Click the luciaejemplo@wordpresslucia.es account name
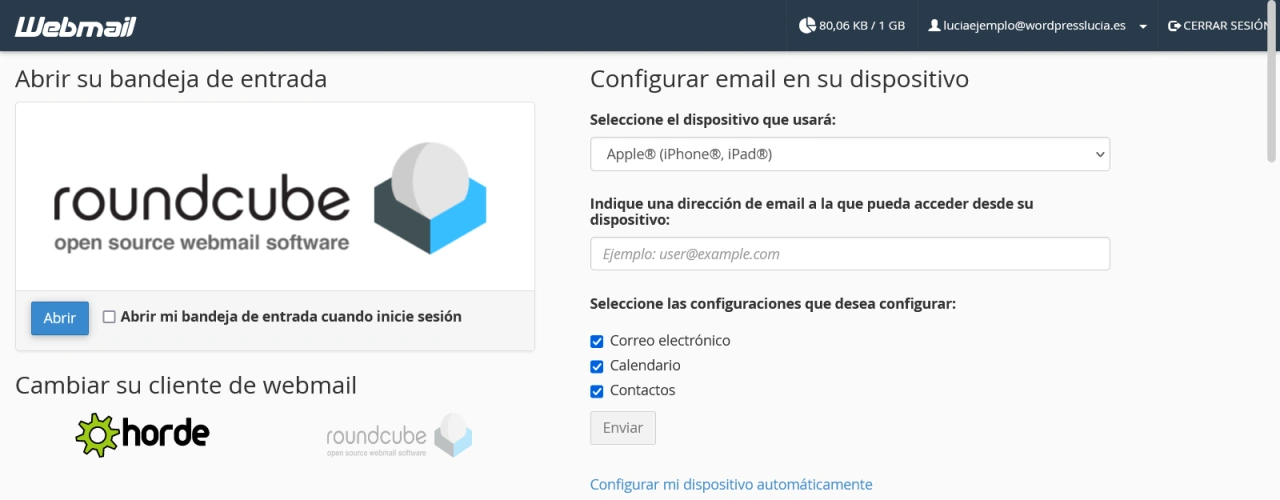 (1034, 26)
